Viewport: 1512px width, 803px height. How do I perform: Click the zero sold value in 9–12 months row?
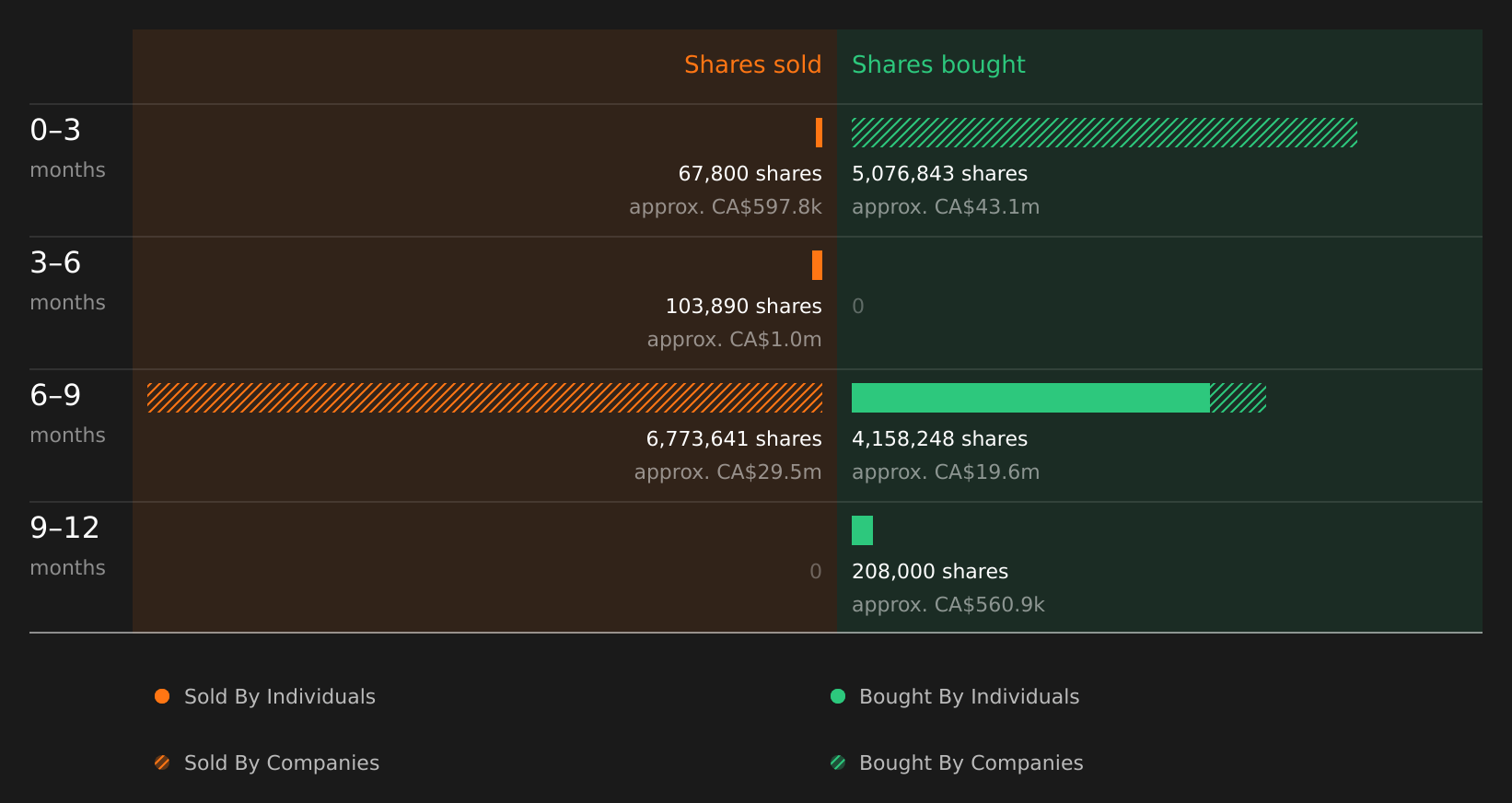point(816,572)
